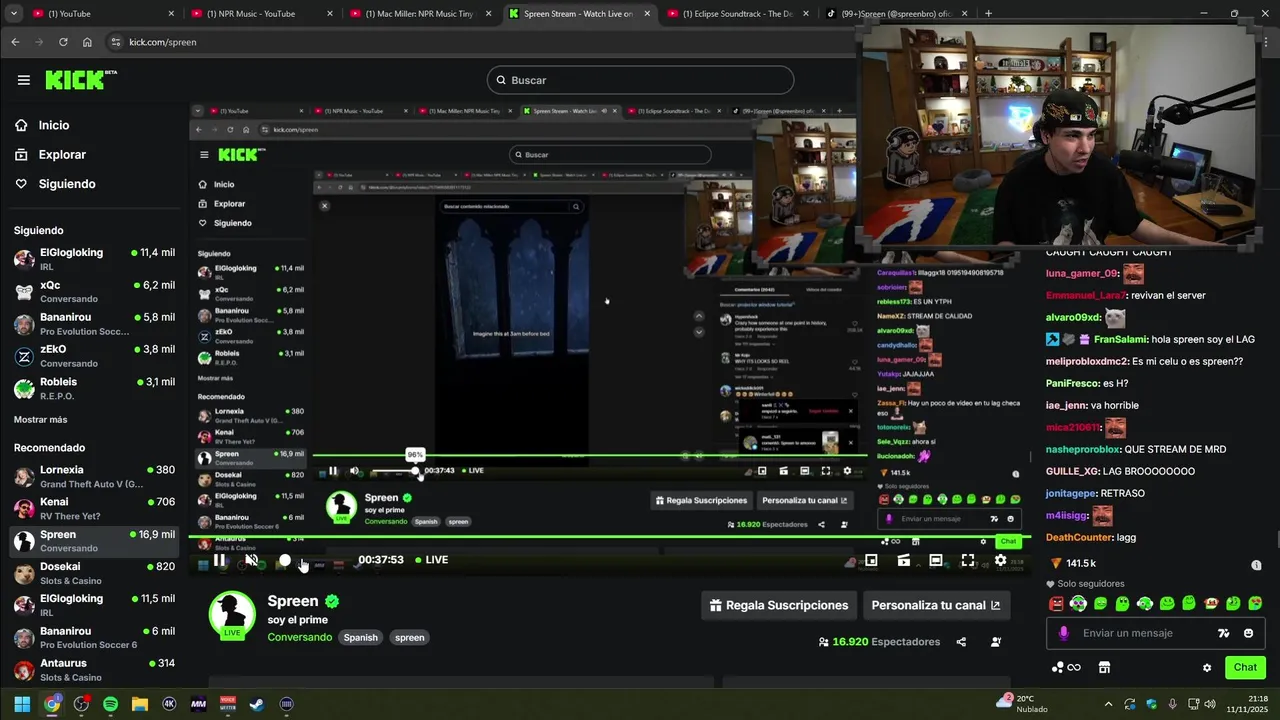Open Steam from taskbar
1280x720 pixels.
[x=257, y=704]
